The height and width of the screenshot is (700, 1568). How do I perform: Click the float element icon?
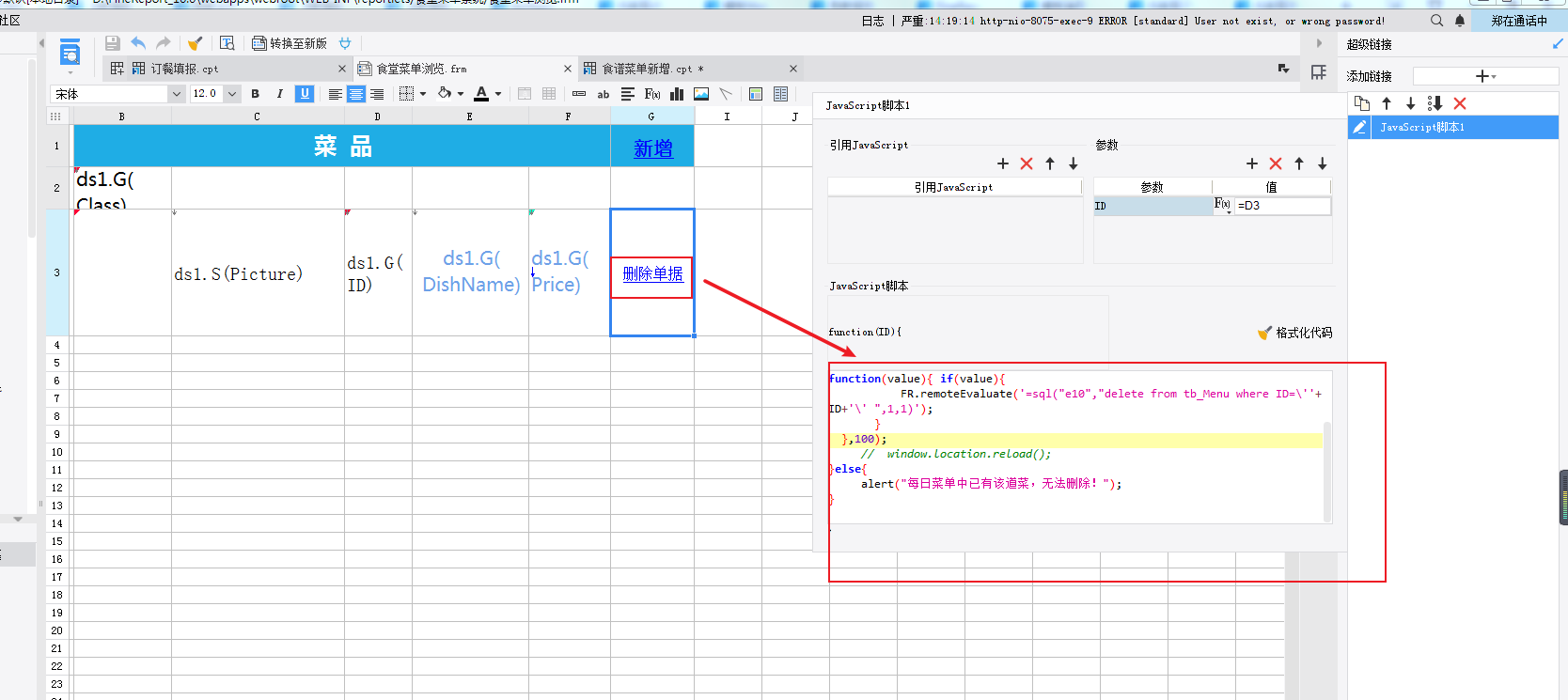tap(756, 94)
